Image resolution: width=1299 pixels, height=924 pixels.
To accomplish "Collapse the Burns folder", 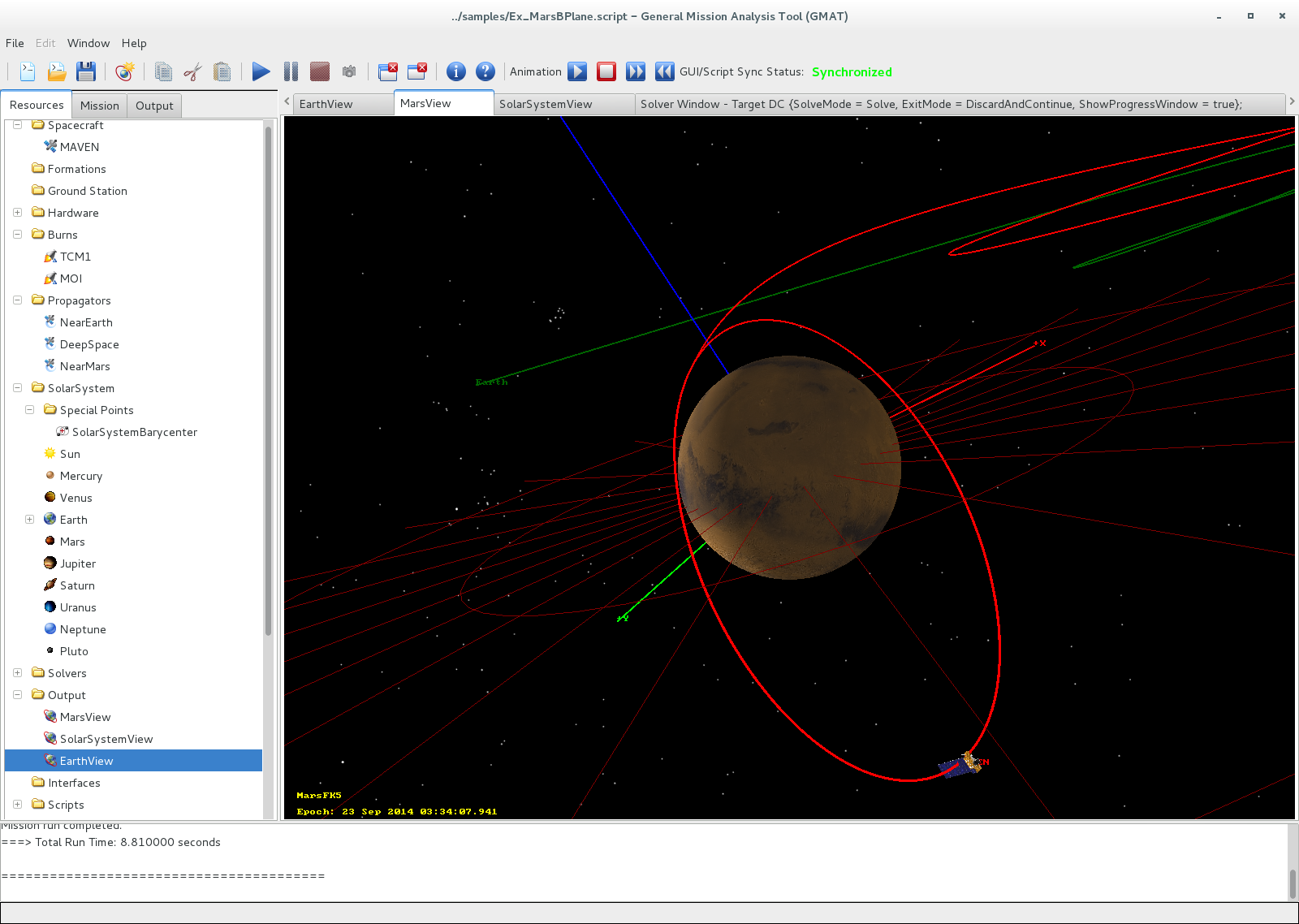I will pyautogui.click(x=17, y=235).
